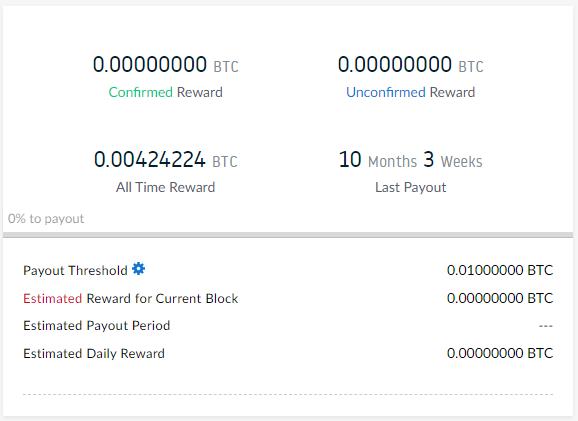Viewport: 578px width, 421px height.
Task: Click the Payout Threshold label
Action: pyautogui.click(x=75, y=270)
